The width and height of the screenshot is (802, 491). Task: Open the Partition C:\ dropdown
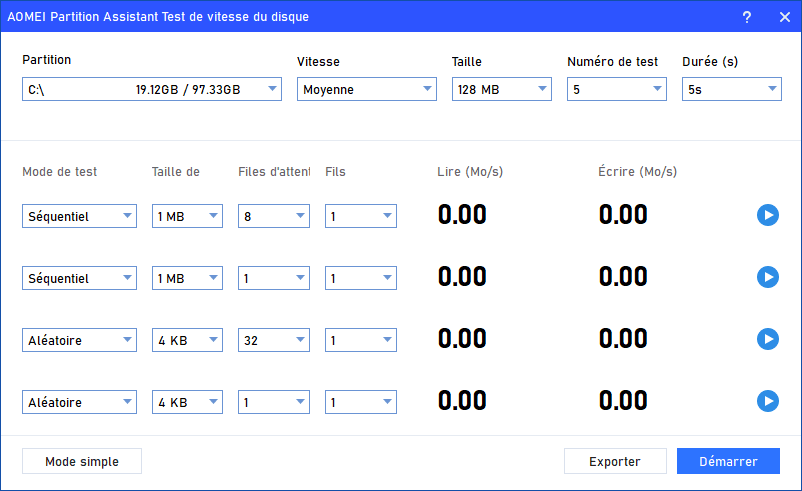pyautogui.click(x=152, y=90)
